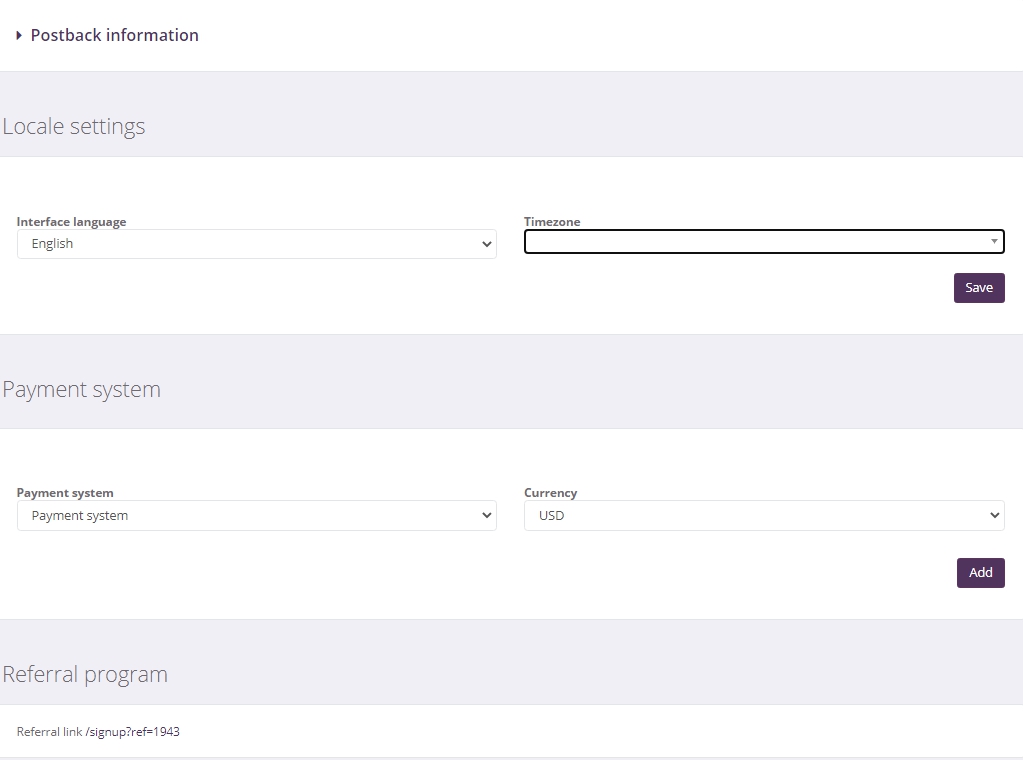Click the referral link /signup?ref=1943
This screenshot has width=1023, height=760.
133,732
